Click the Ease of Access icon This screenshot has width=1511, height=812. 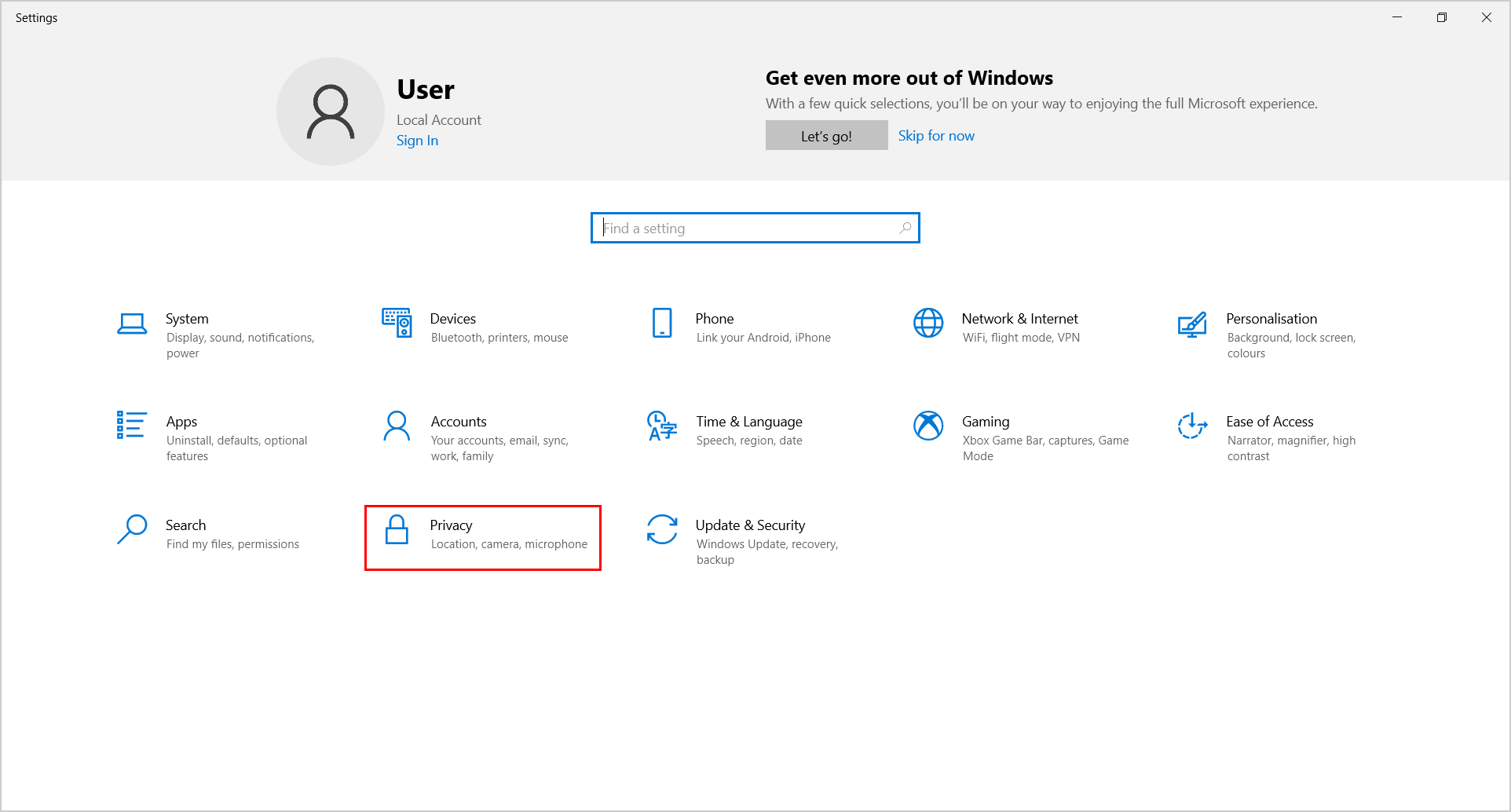click(x=1192, y=426)
